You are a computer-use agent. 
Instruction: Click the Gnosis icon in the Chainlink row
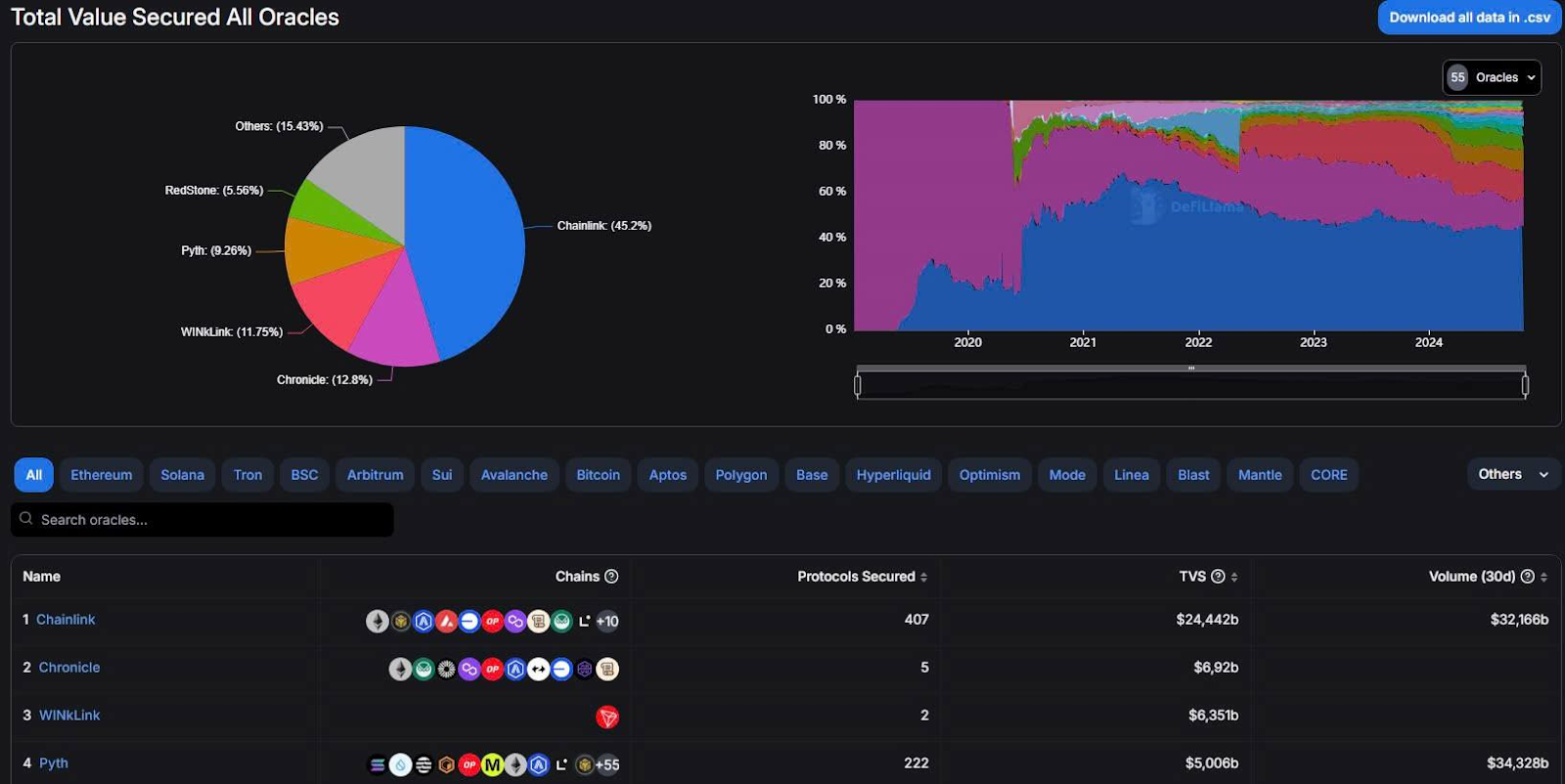click(561, 621)
